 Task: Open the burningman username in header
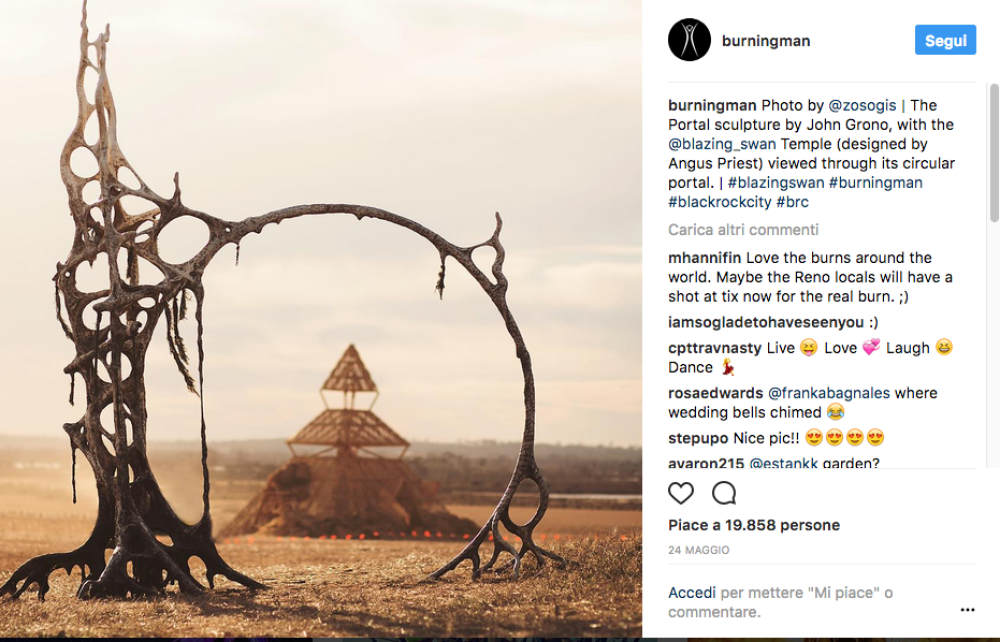coord(768,41)
